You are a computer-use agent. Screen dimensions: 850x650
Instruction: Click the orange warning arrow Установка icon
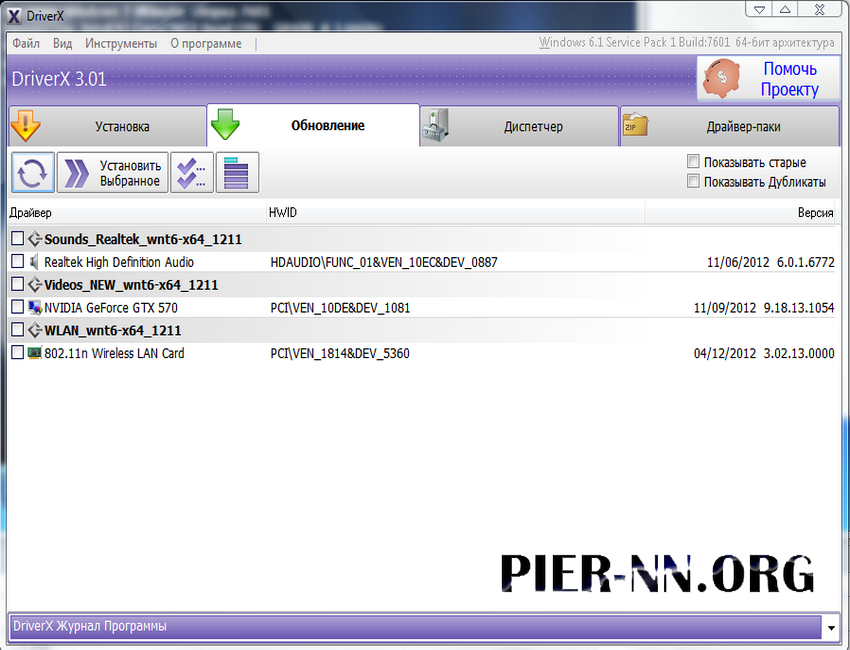(25, 126)
